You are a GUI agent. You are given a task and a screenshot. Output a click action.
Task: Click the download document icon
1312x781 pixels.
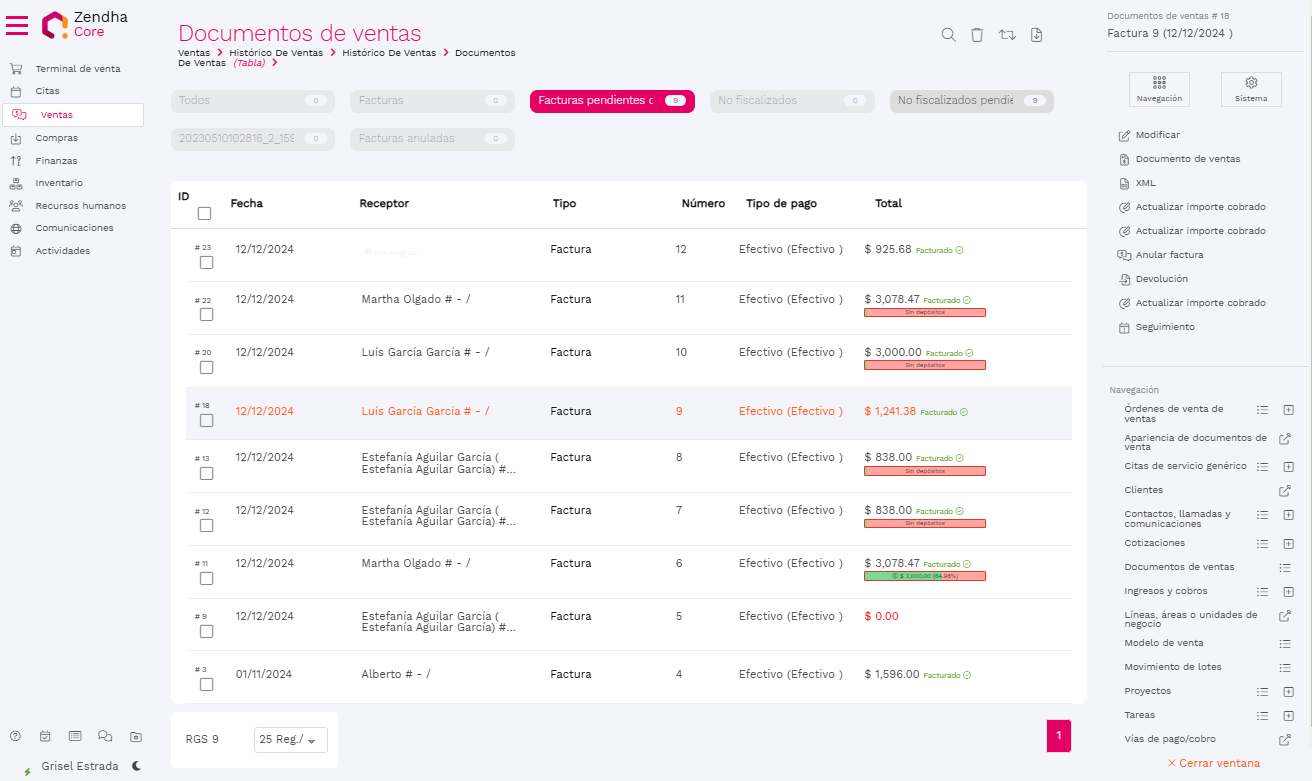(1036, 35)
